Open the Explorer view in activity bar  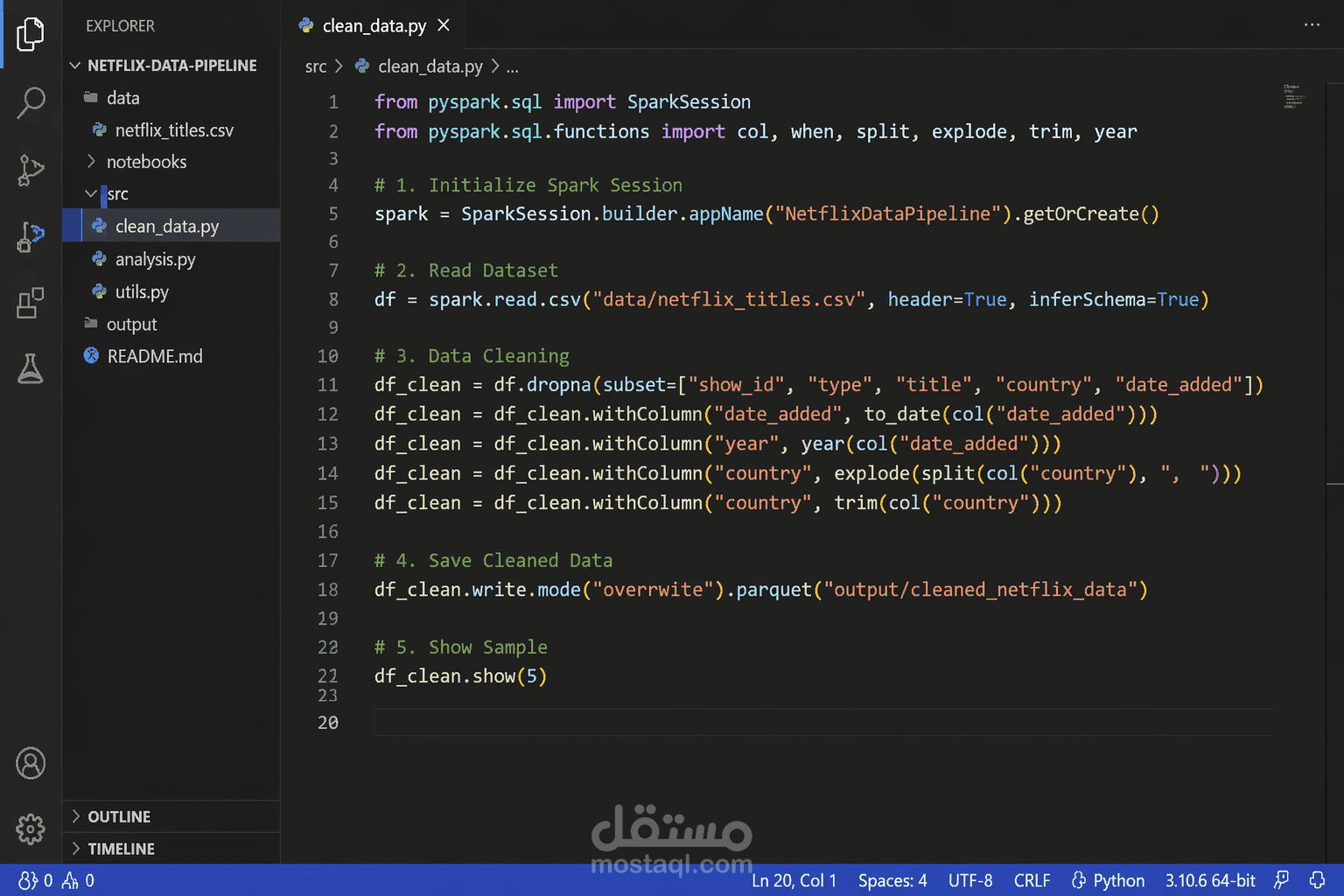(31, 34)
